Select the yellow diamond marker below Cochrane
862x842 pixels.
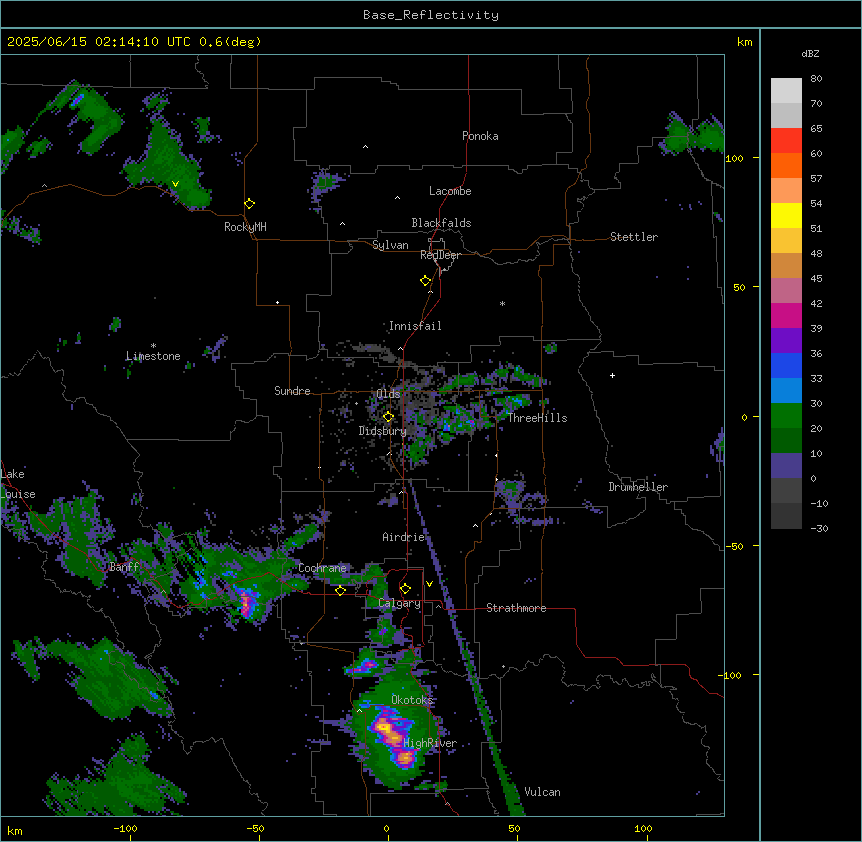tap(340, 590)
